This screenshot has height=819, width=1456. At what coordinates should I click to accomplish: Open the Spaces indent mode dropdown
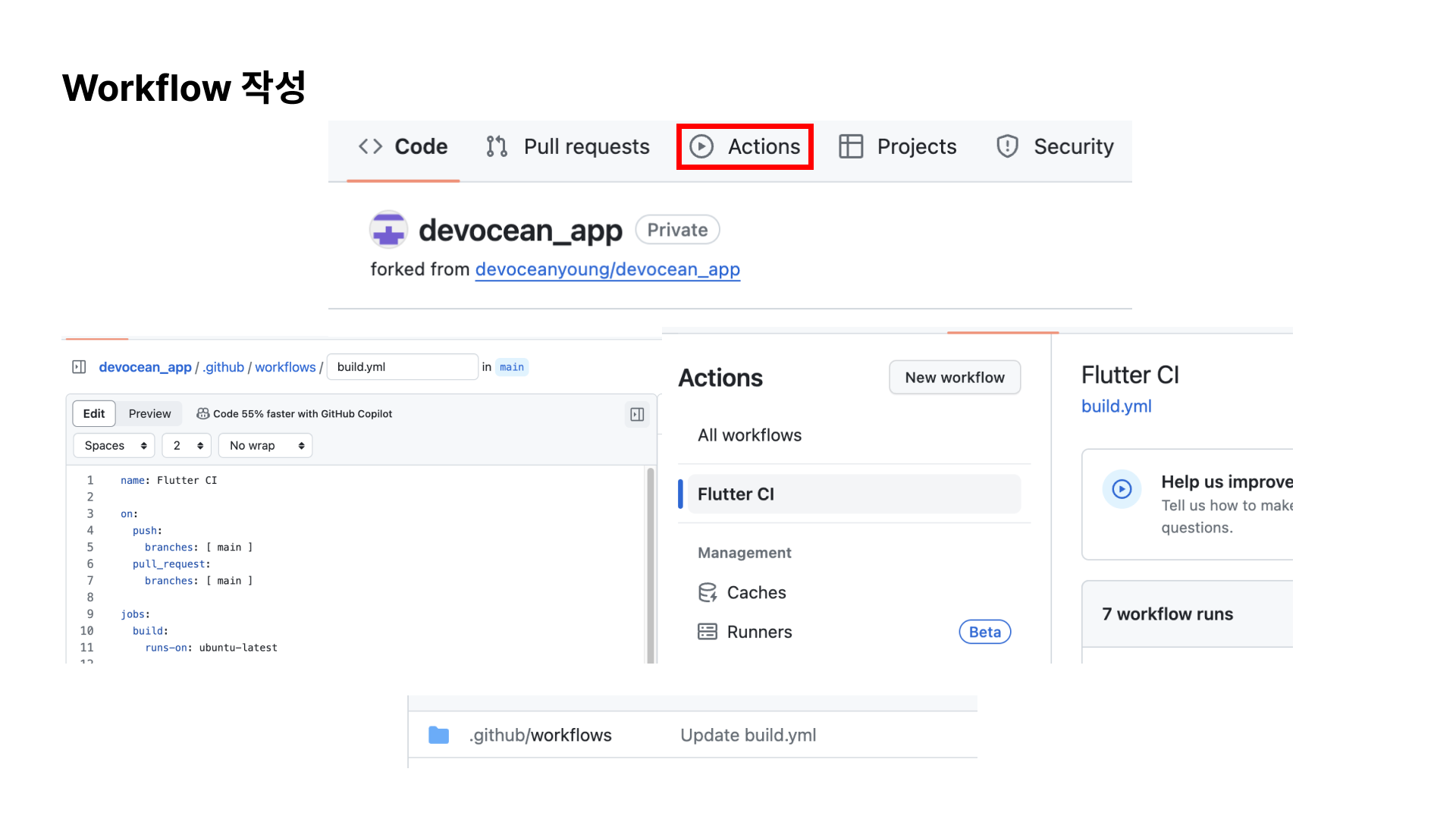click(114, 446)
